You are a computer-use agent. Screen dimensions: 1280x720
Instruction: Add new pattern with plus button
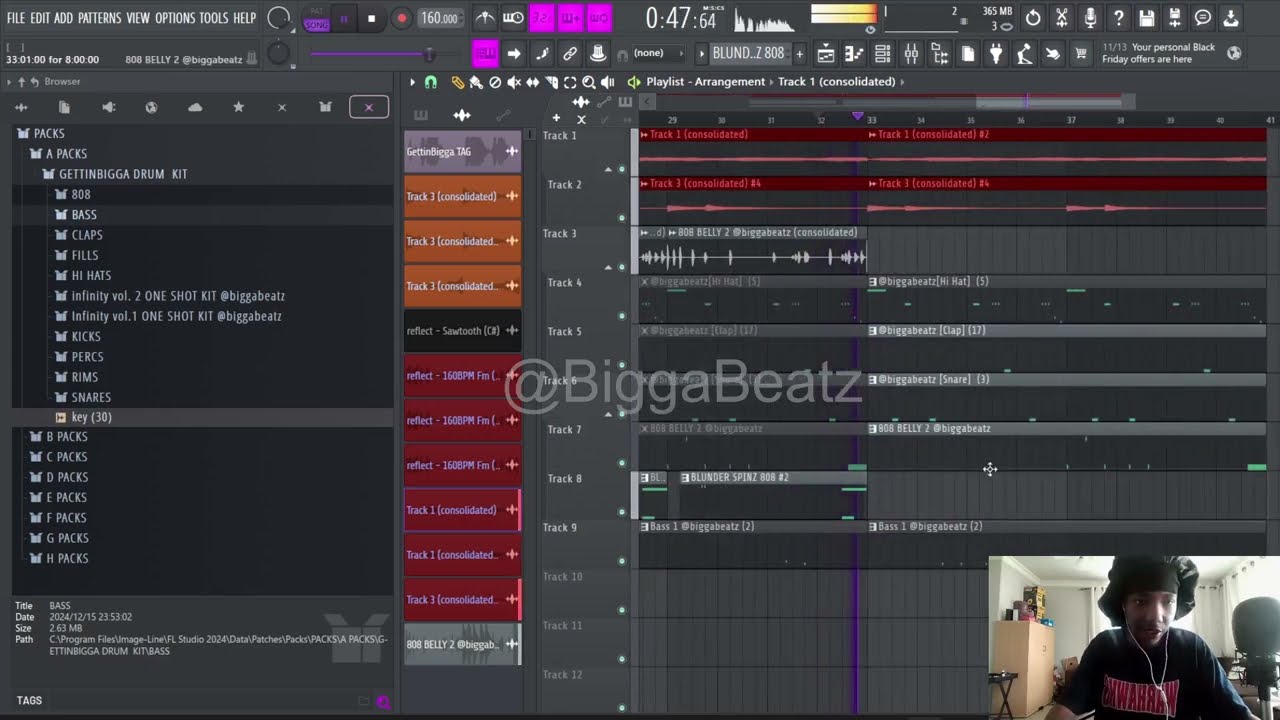coord(799,54)
